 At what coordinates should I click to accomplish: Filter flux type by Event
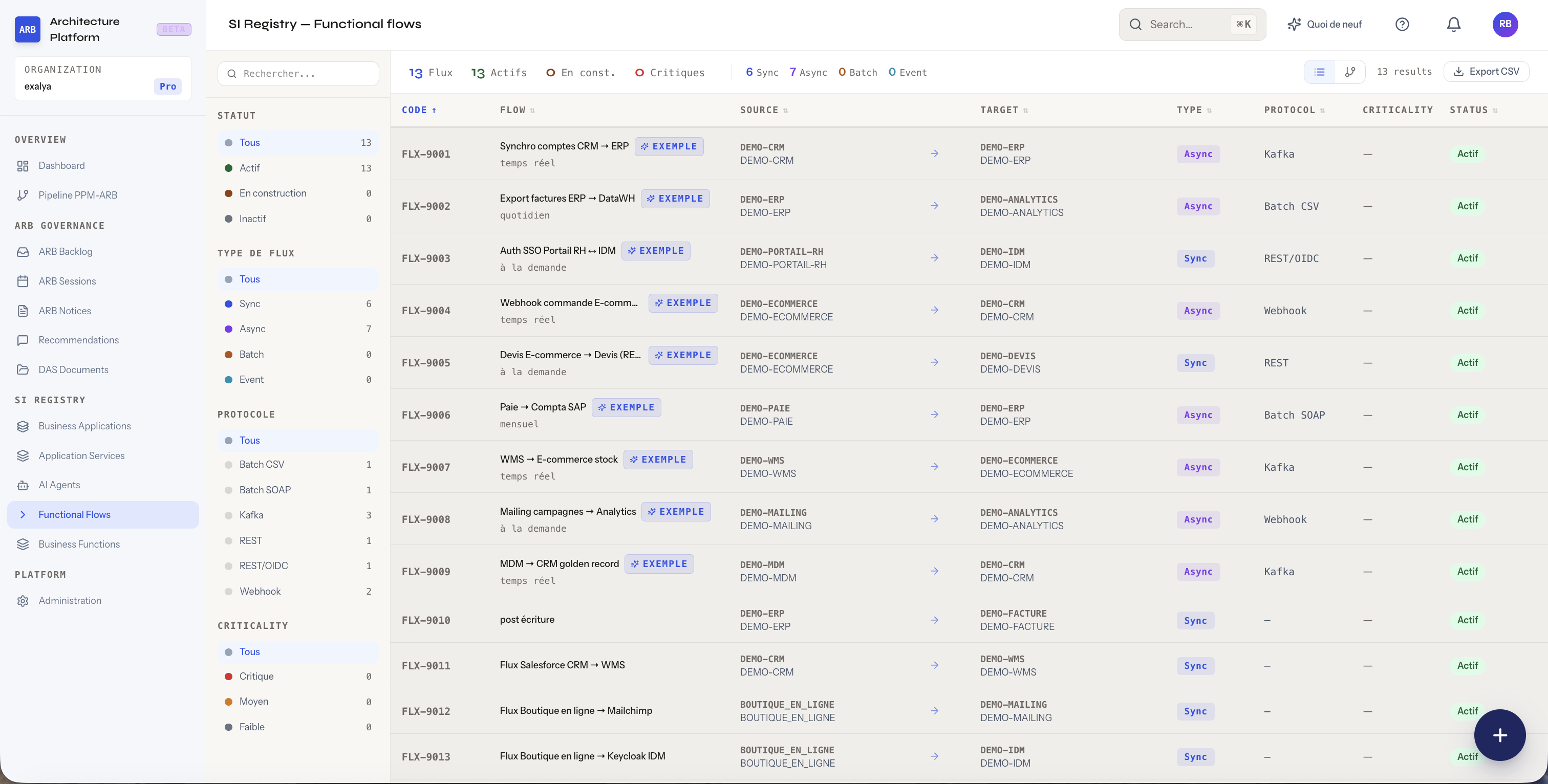298,380
